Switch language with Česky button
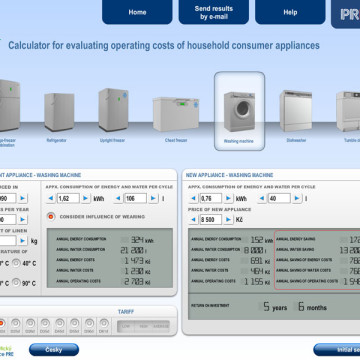 tap(54, 350)
